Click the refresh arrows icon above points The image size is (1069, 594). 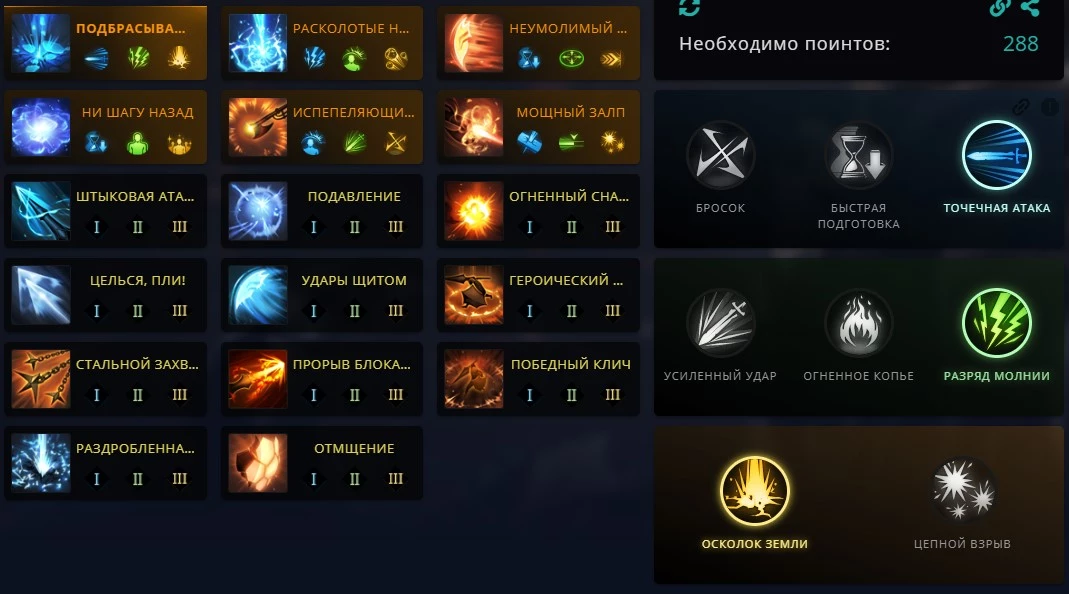click(689, 7)
